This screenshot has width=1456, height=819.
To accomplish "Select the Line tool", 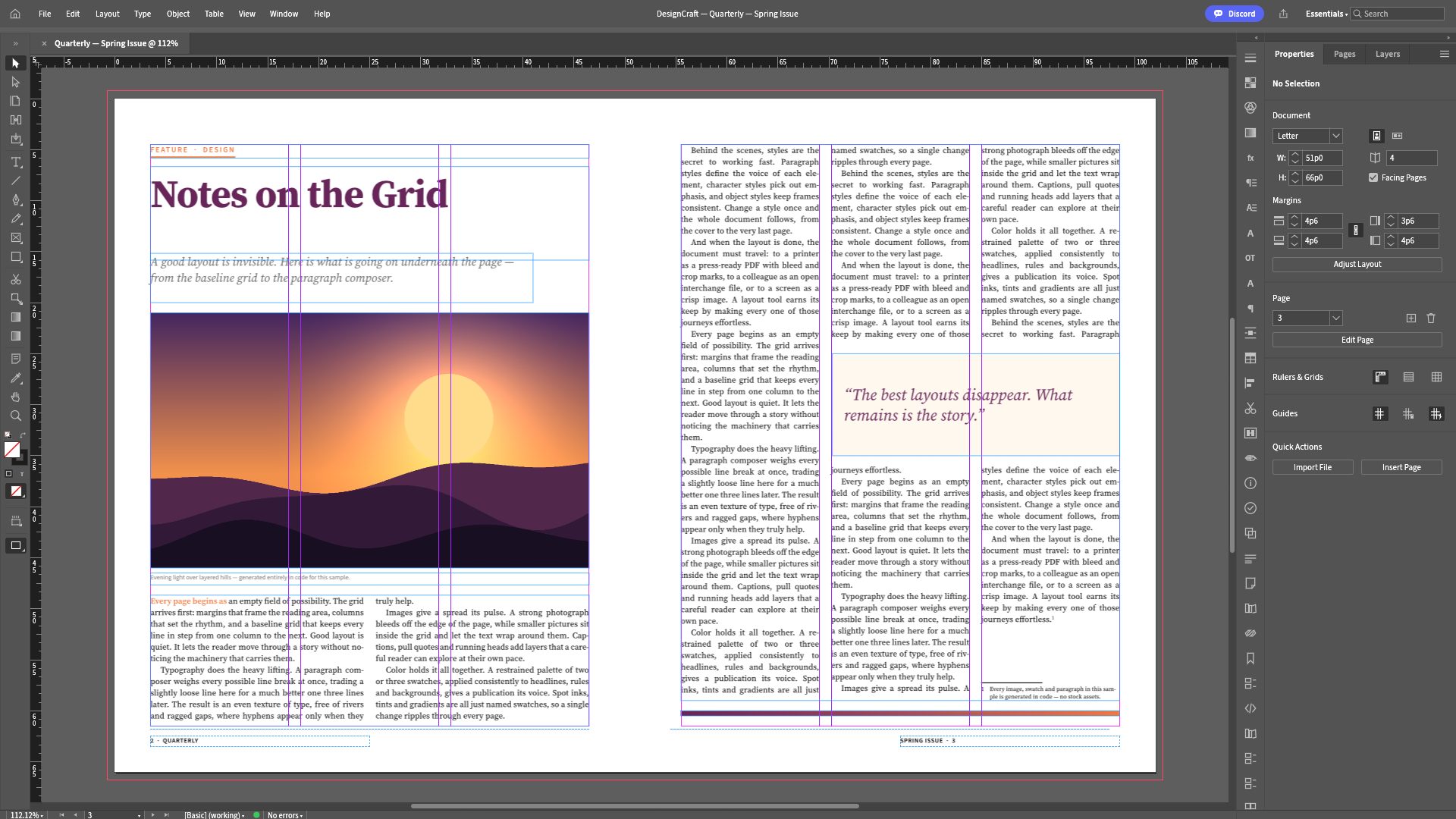I will (x=15, y=180).
